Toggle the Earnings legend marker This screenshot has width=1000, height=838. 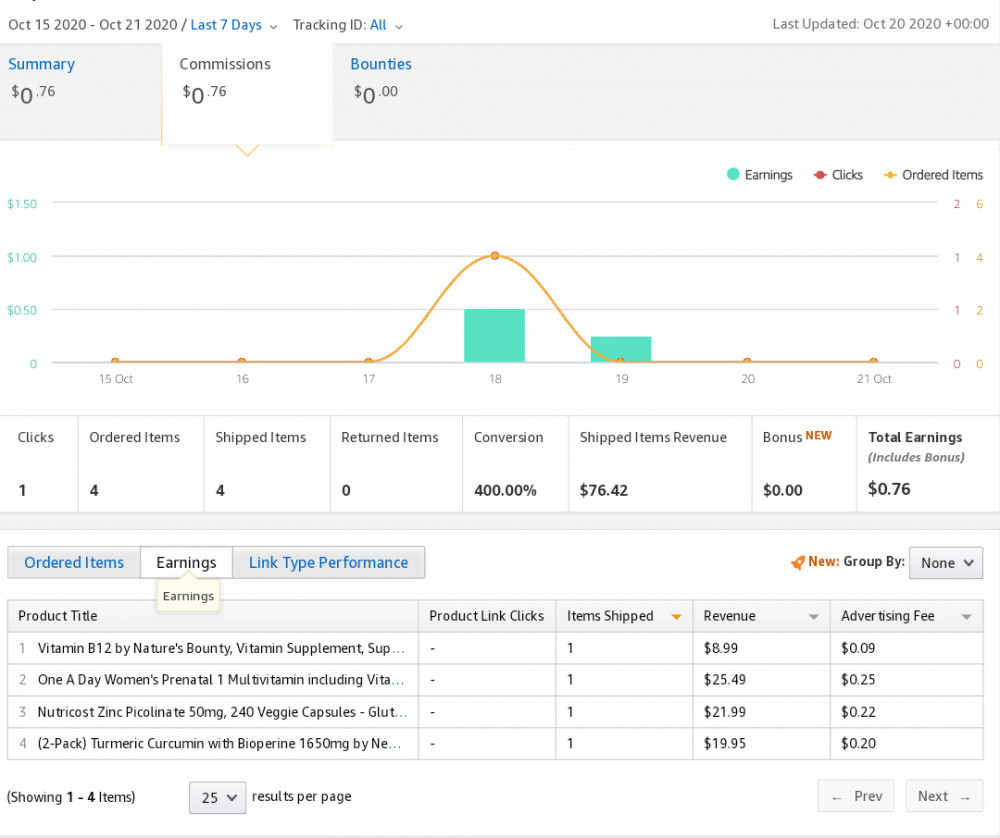(733, 174)
